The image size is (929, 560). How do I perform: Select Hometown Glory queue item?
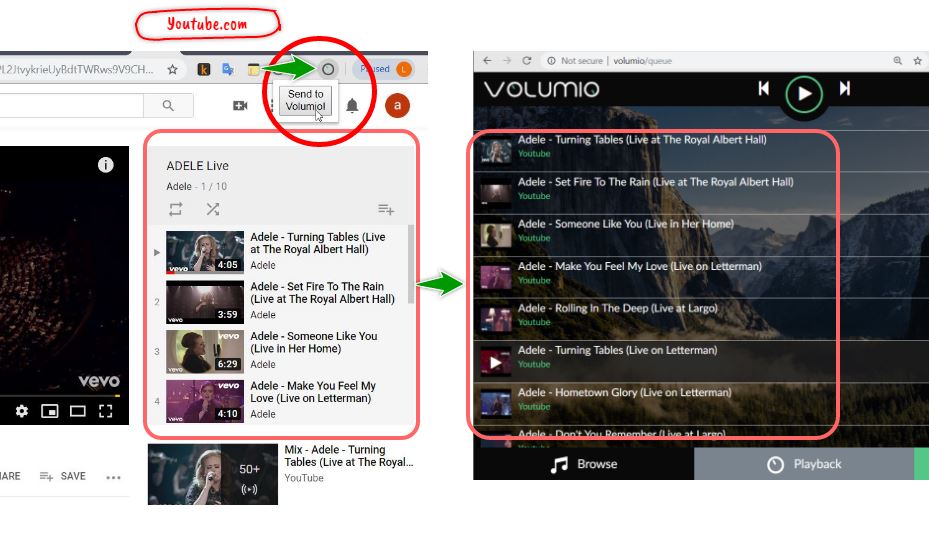pos(701,404)
